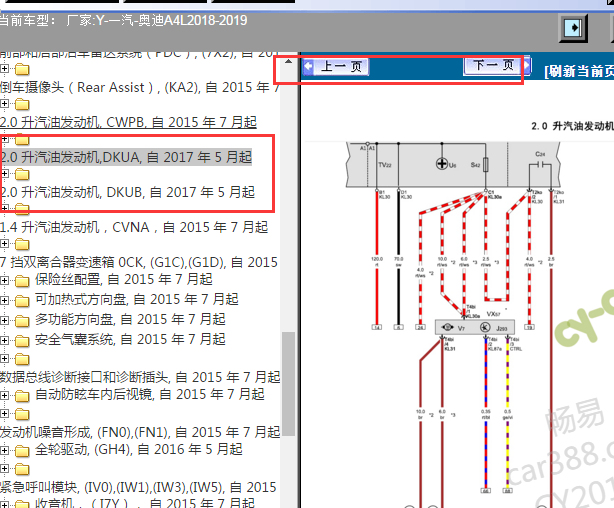Expand the node below CVNA entry
The image size is (614, 508).
point(4,244)
